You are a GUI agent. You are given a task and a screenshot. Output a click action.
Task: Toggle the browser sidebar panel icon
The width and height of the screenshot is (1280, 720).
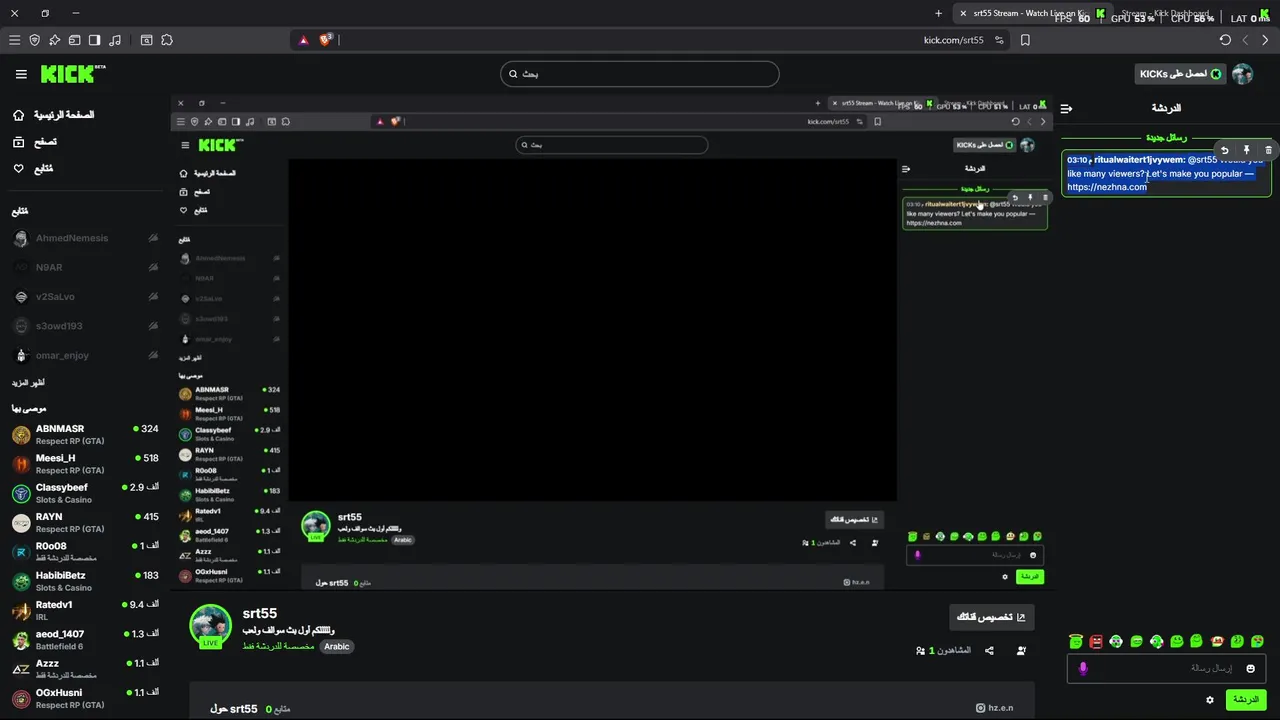[94, 40]
